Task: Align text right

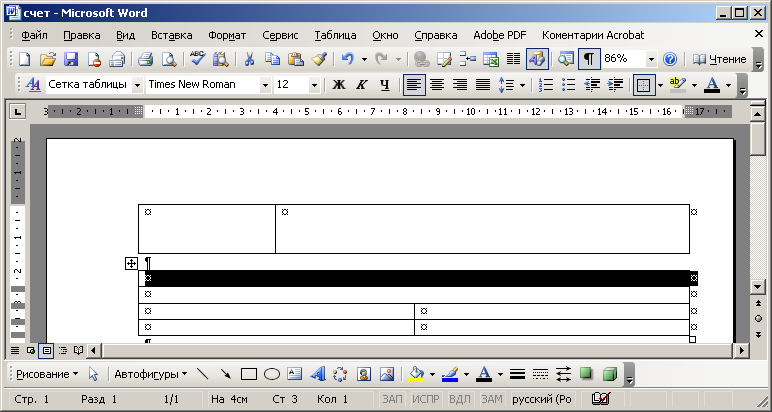Action: 460,85
